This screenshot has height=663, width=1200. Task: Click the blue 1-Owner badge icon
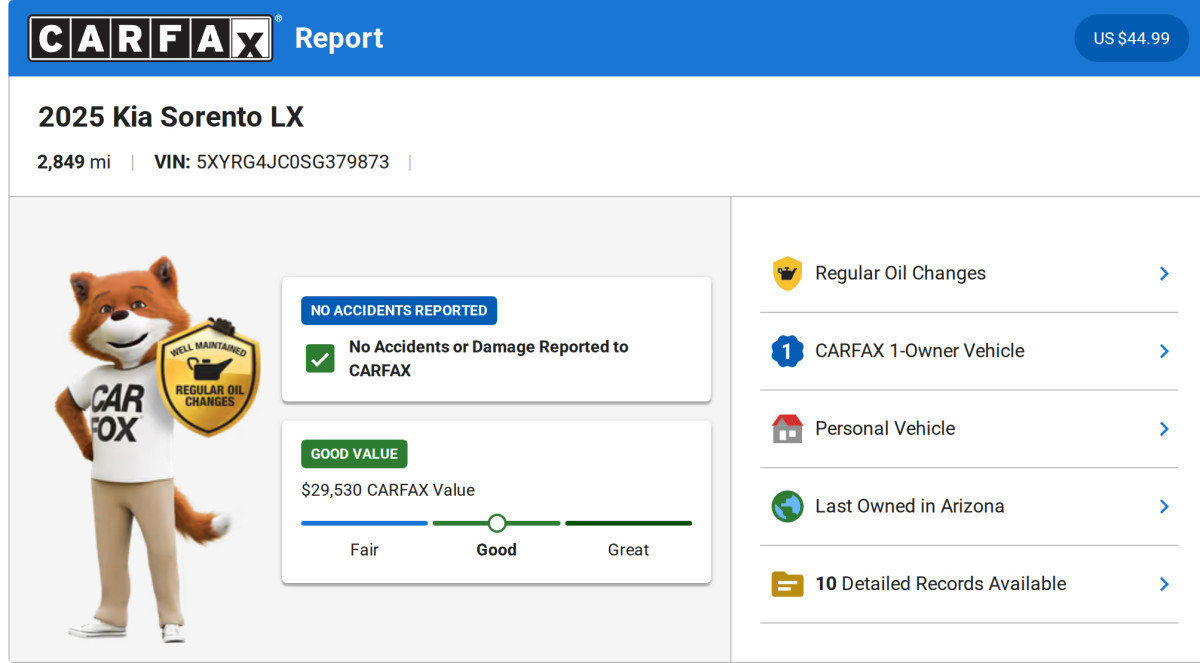coord(787,351)
